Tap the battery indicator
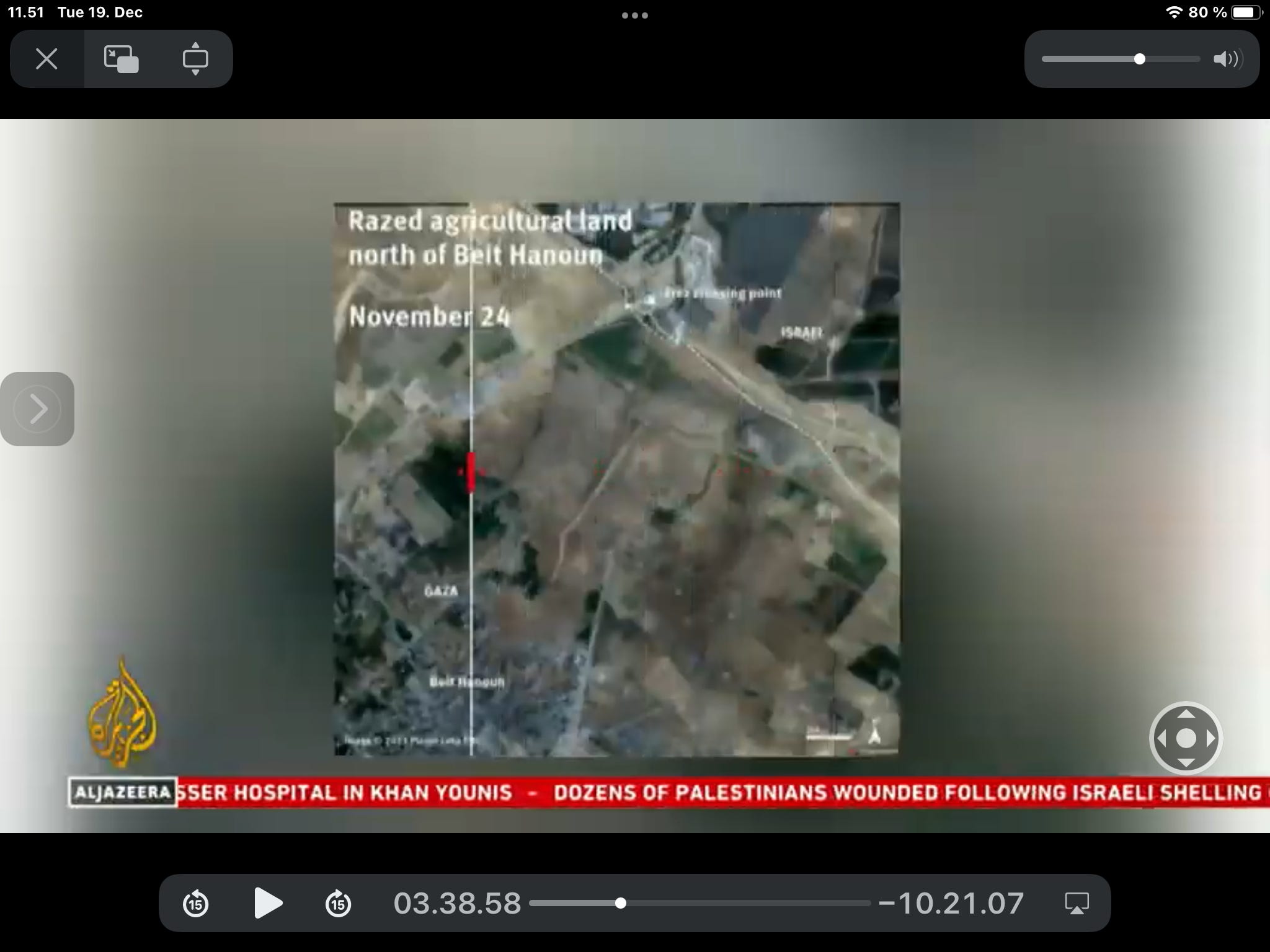This screenshot has height=952, width=1270. pos(1246,12)
